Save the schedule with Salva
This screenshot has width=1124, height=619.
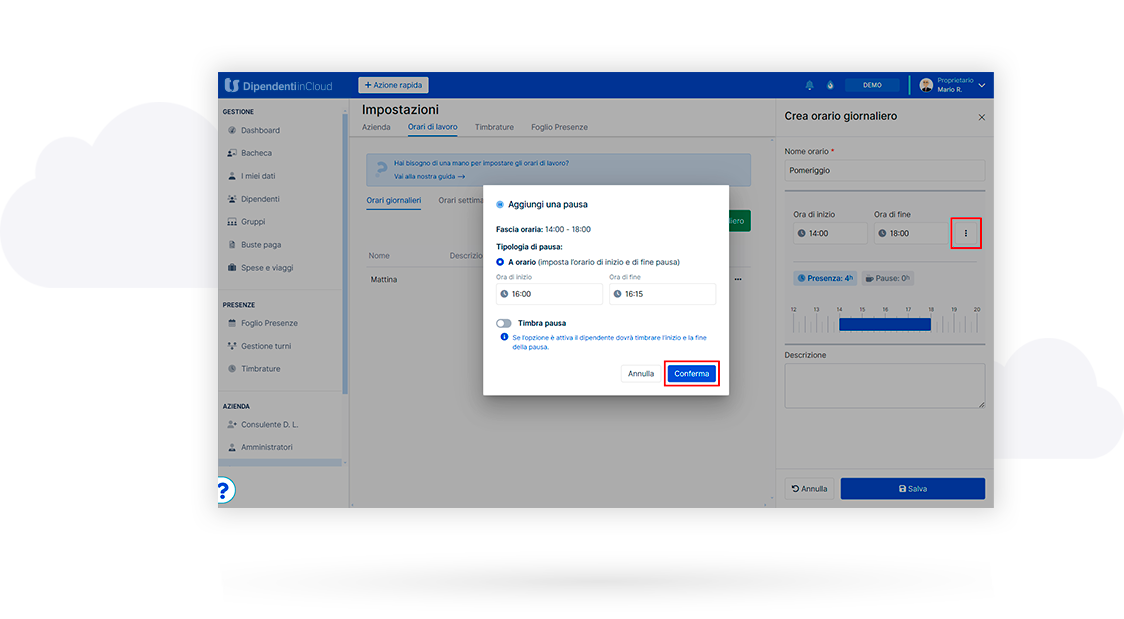[x=913, y=489]
